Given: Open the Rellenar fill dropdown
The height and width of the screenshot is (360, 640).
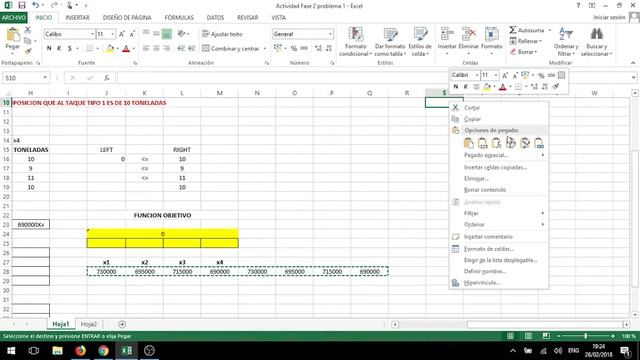Looking at the screenshot, I should click(x=526, y=41).
